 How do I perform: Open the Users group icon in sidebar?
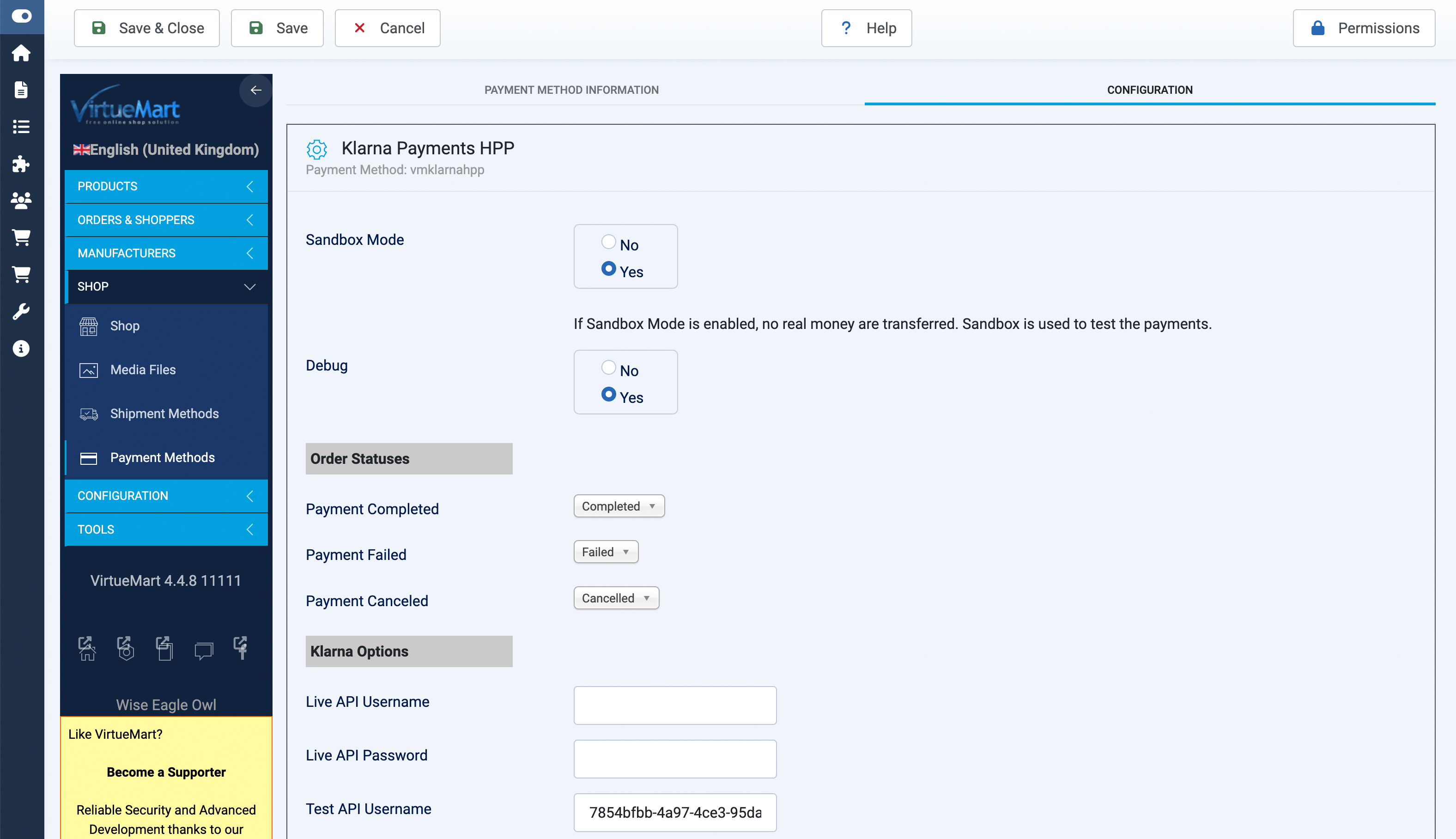[21, 201]
